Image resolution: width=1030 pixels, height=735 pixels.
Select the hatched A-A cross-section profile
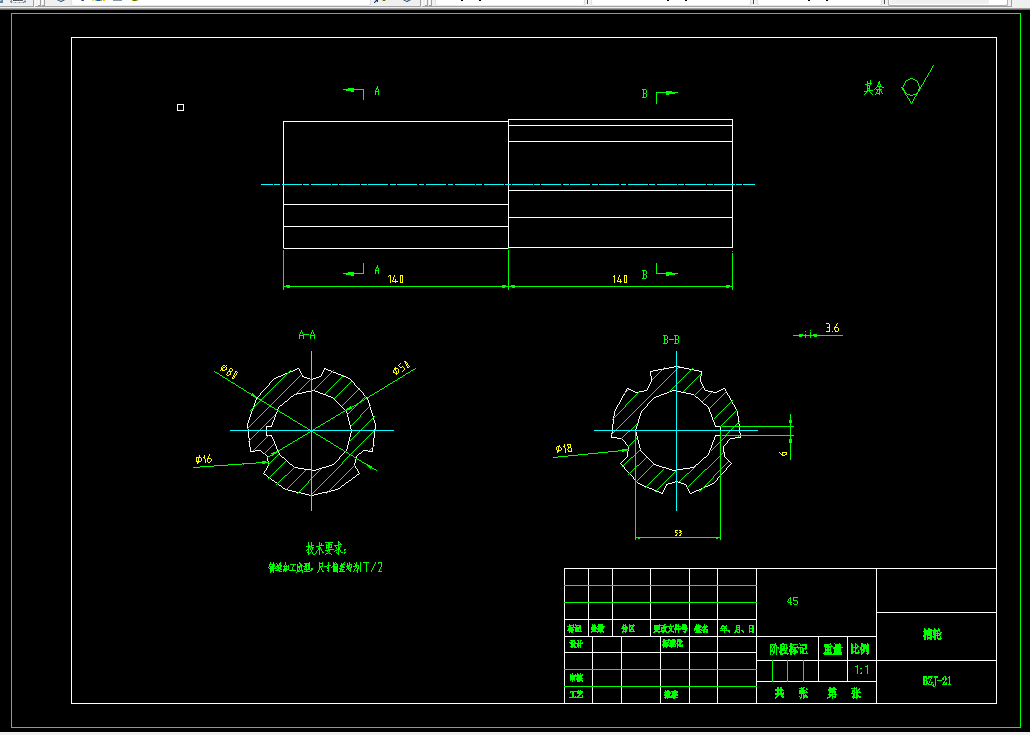click(311, 430)
